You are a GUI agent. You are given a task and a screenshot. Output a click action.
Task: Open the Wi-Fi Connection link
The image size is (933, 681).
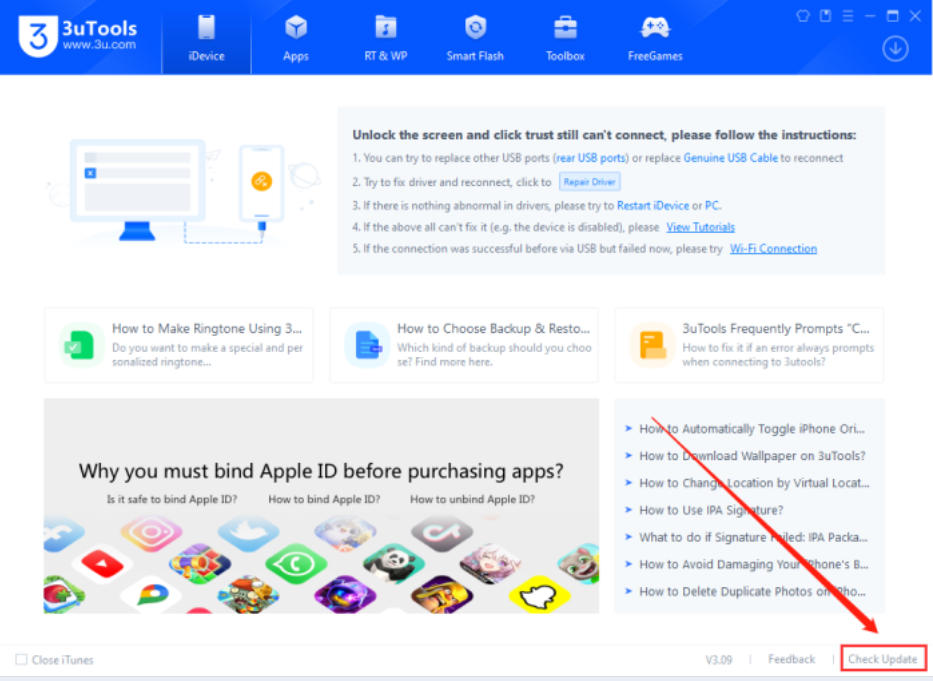773,248
